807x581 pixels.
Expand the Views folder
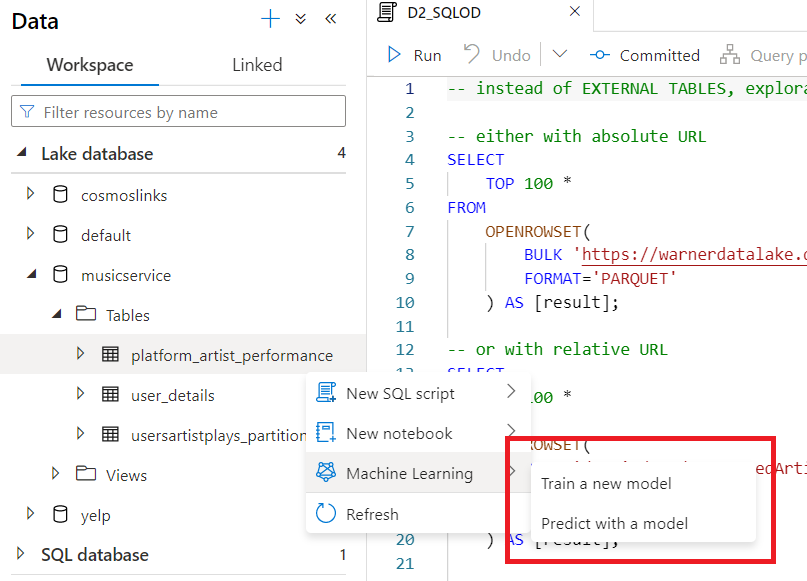(56, 474)
